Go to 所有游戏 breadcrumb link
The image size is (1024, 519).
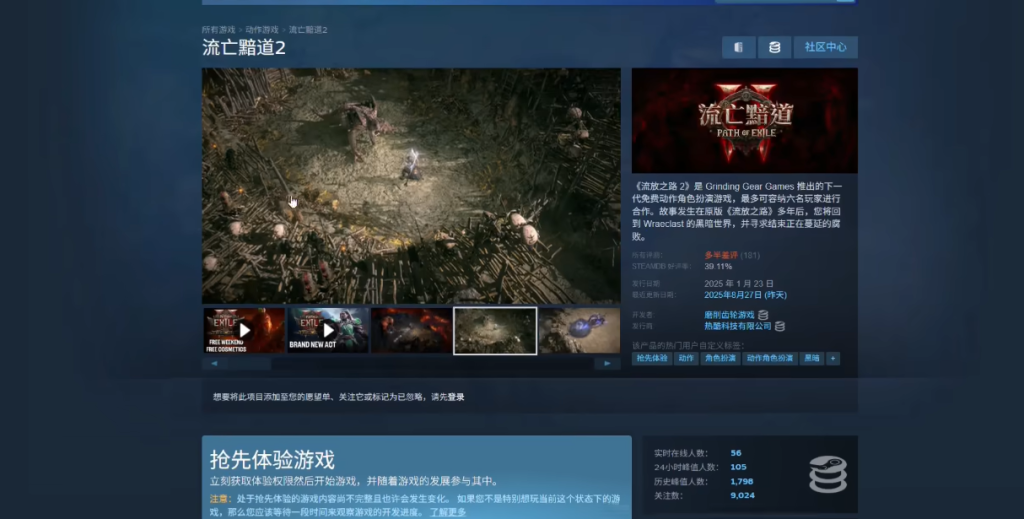(218, 30)
